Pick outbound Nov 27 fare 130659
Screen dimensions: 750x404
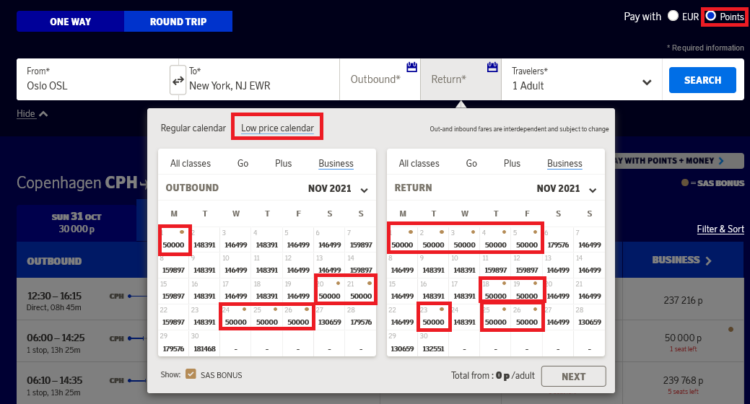click(330, 317)
